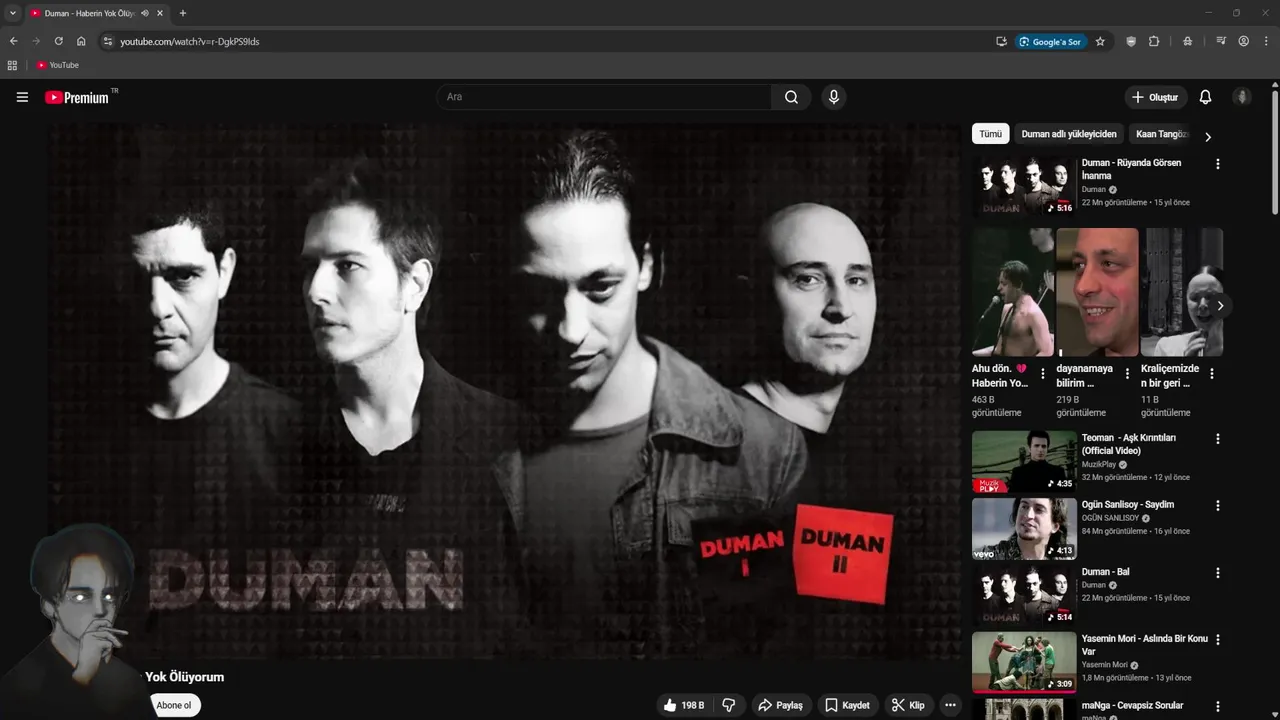Select the Tümü filter chip
The image size is (1280, 720).
[990, 134]
